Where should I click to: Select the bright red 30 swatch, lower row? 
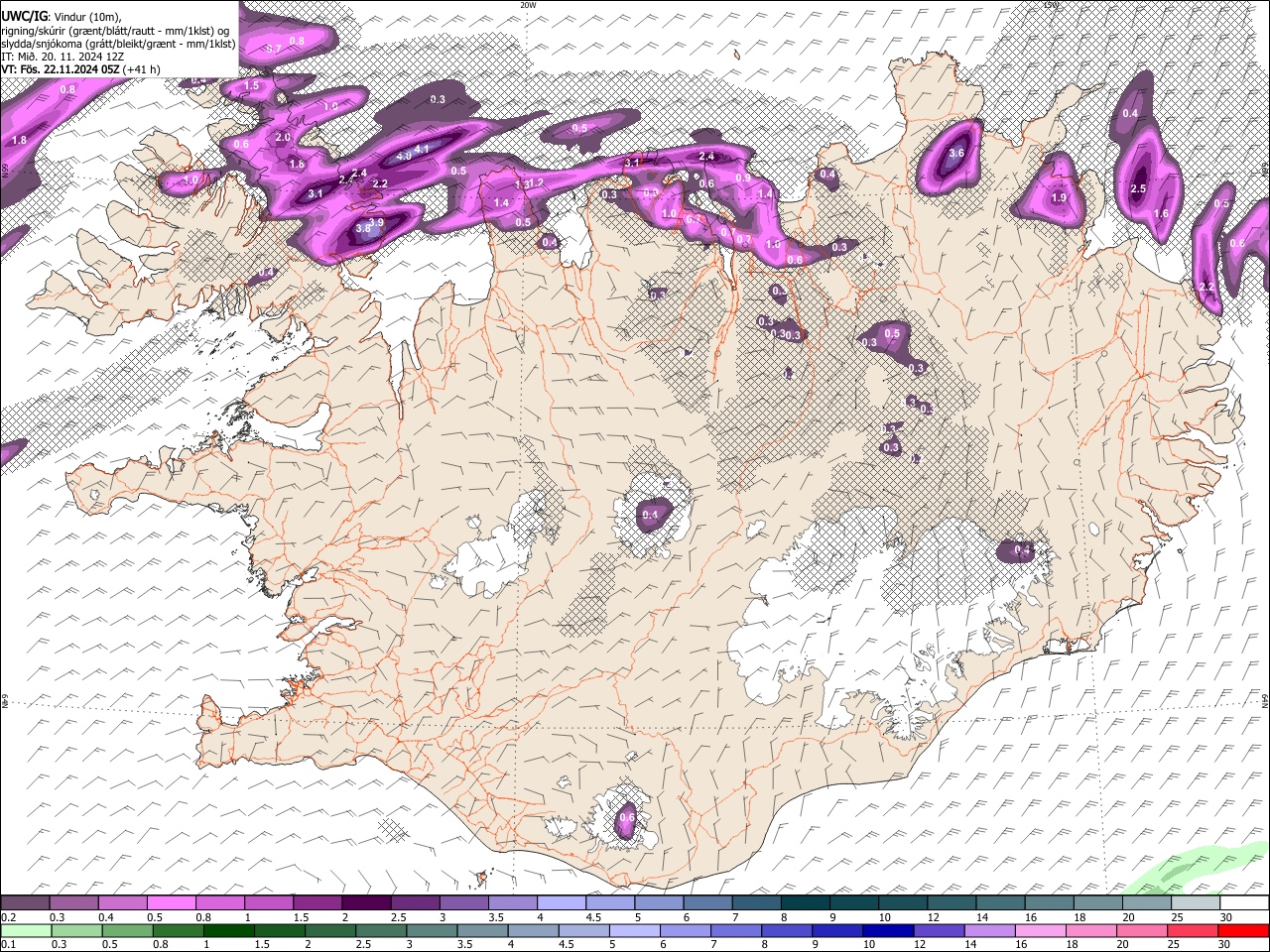[x=1243, y=930]
